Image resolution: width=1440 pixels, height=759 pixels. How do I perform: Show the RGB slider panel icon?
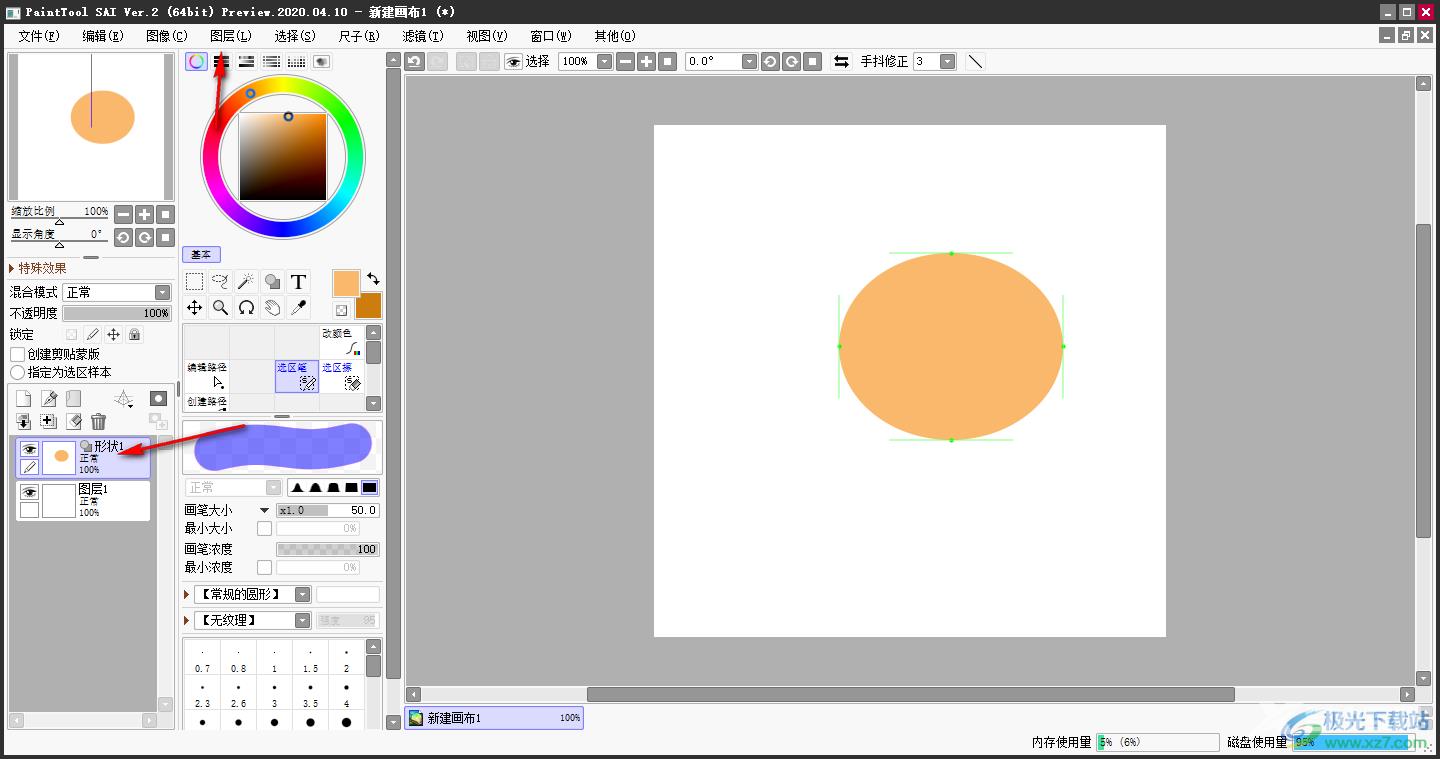pos(222,61)
